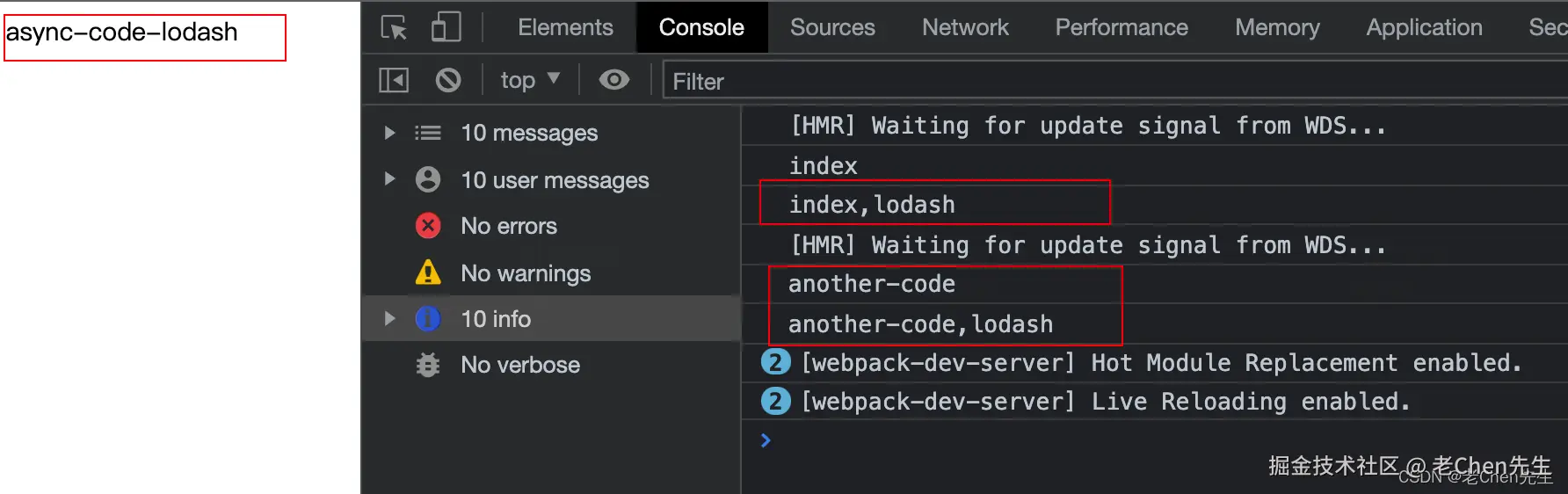Hide the console sidebar panel
Screen dimensions: 1568x494
click(394, 81)
